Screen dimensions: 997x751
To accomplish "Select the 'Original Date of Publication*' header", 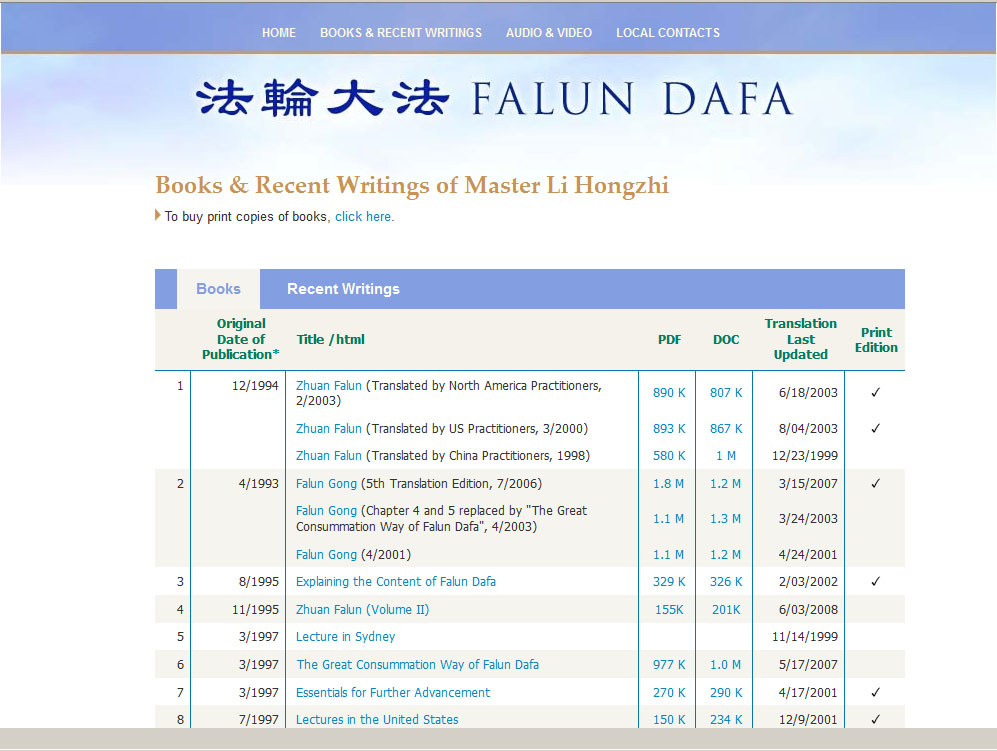I will point(240,339).
